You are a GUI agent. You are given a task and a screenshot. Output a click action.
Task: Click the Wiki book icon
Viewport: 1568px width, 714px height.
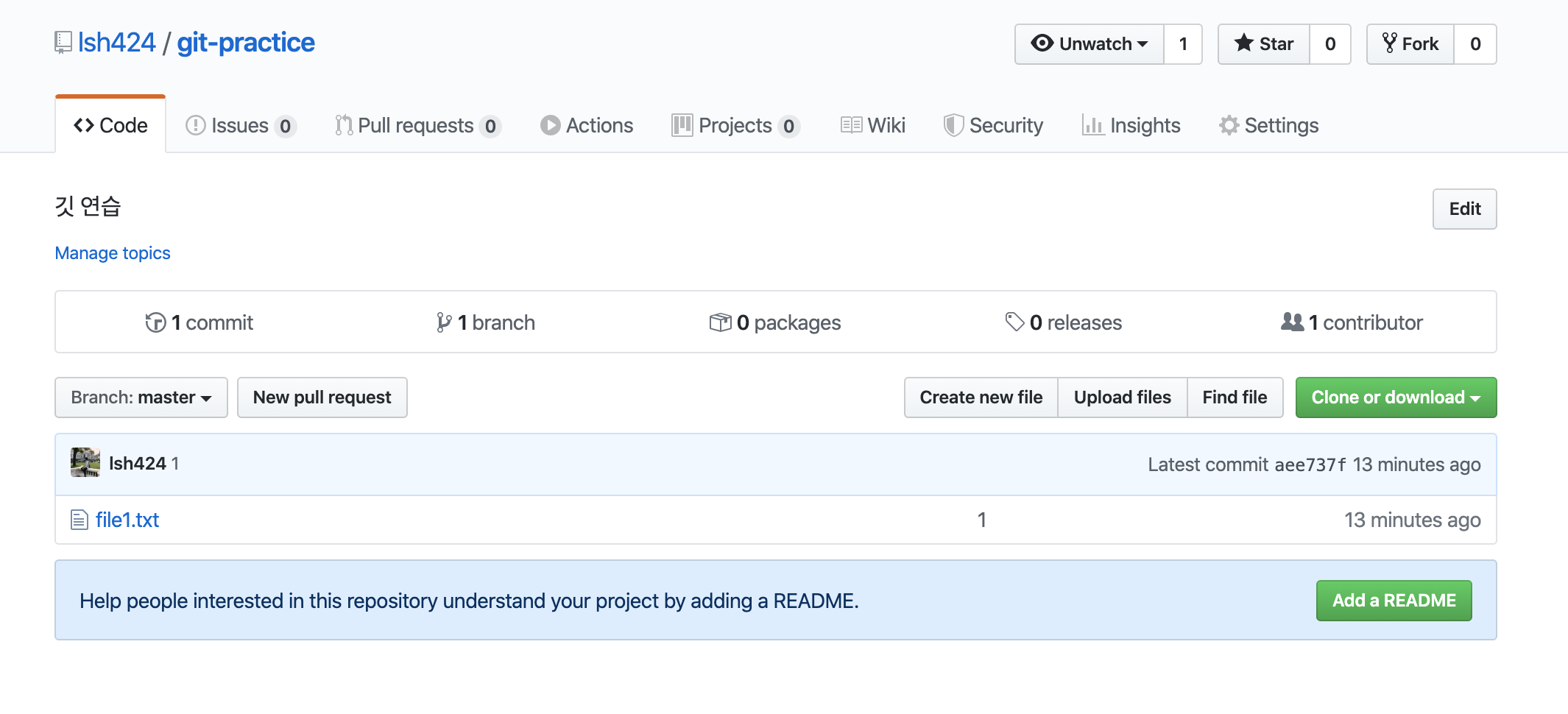tap(851, 126)
